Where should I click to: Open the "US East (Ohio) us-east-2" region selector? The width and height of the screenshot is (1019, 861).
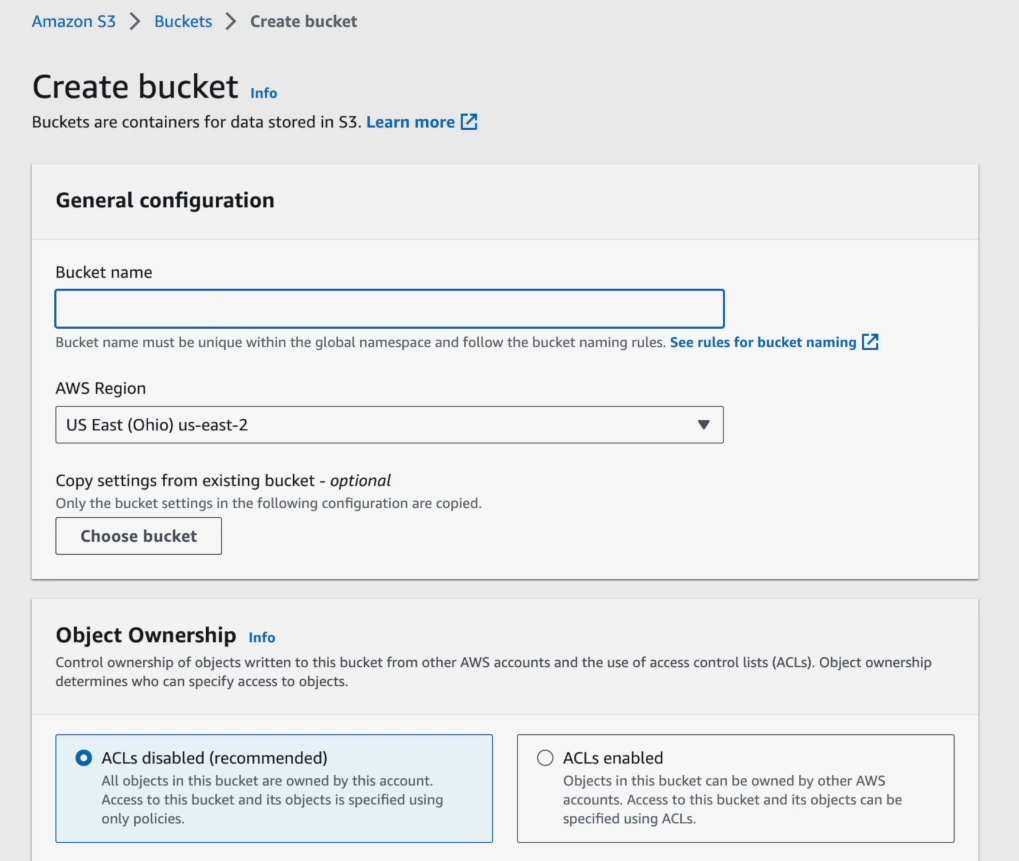coord(389,424)
